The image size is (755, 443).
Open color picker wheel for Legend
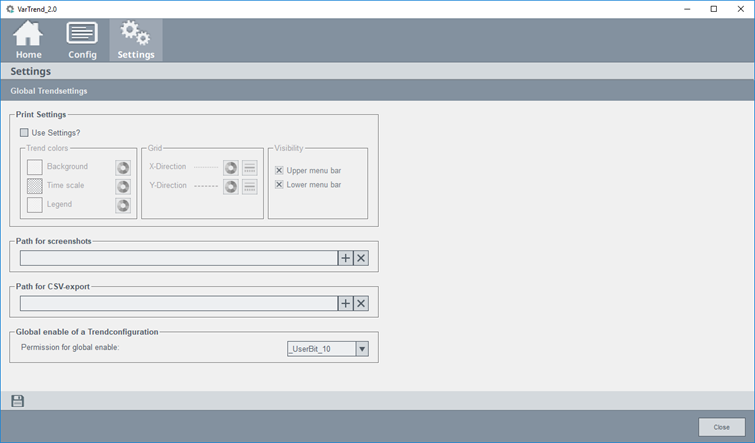123,206
